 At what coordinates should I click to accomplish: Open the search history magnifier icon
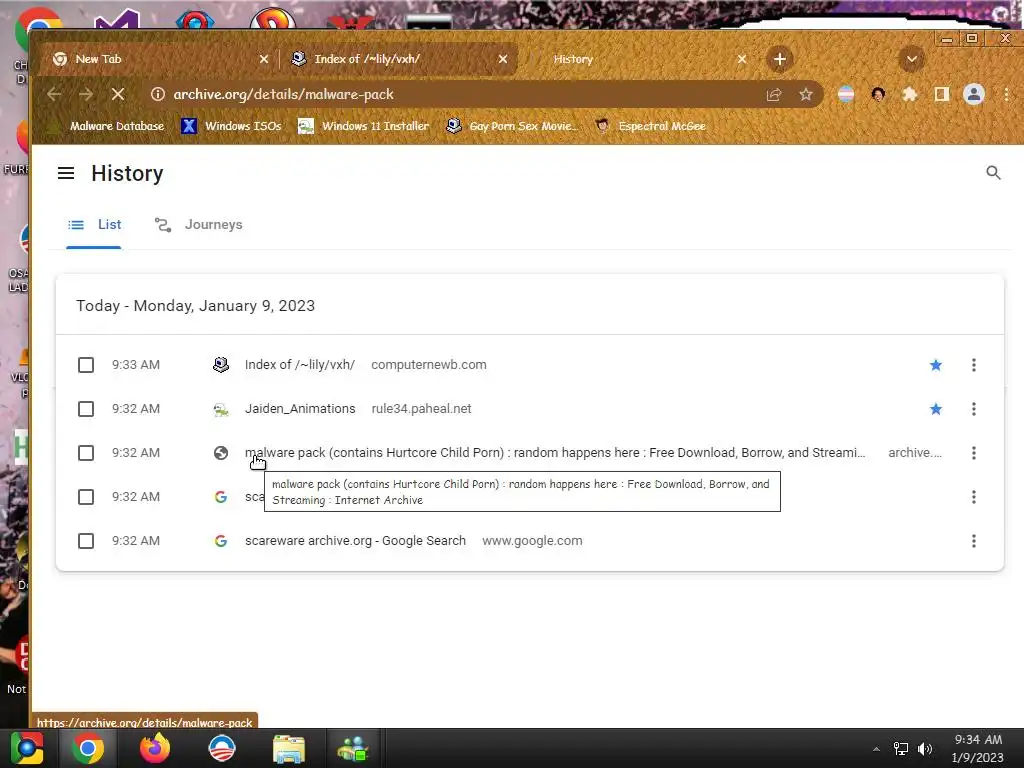[x=993, y=173]
